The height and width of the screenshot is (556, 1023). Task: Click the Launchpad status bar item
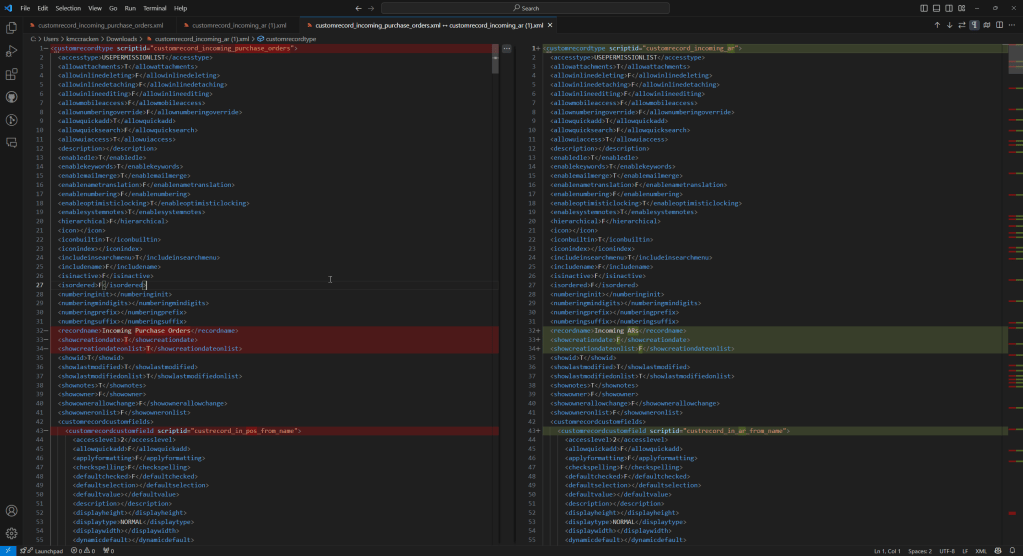[45, 550]
